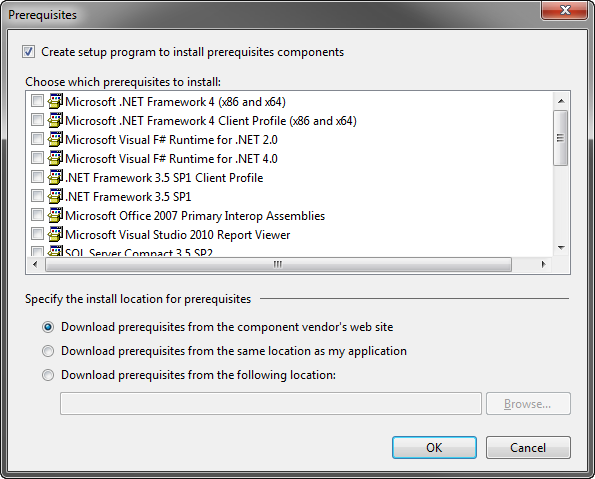Click the vertical scrollbar thumb in prerequisites list

coord(560,138)
